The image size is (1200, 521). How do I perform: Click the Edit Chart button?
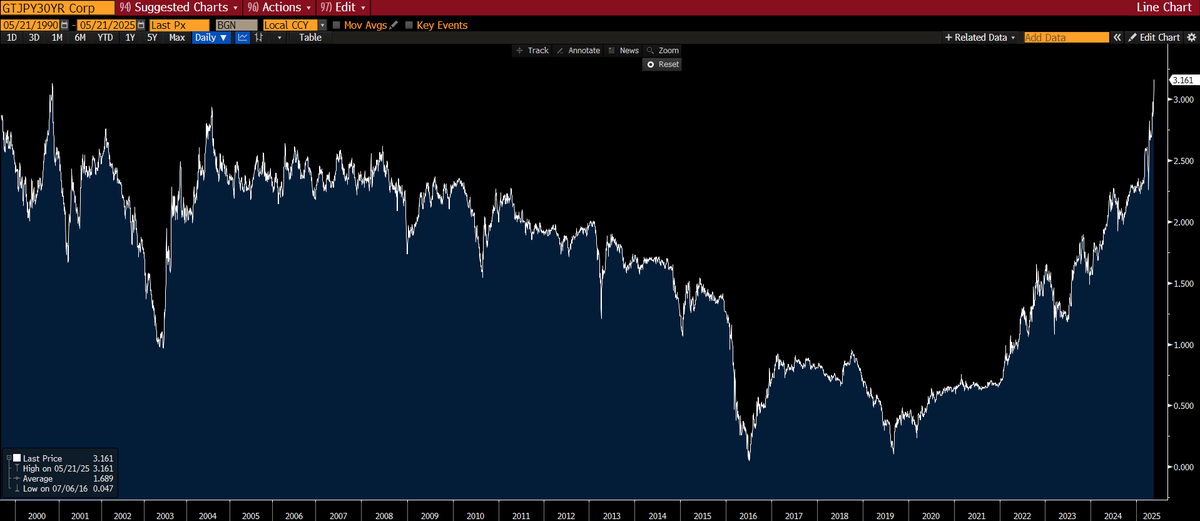pos(1155,37)
